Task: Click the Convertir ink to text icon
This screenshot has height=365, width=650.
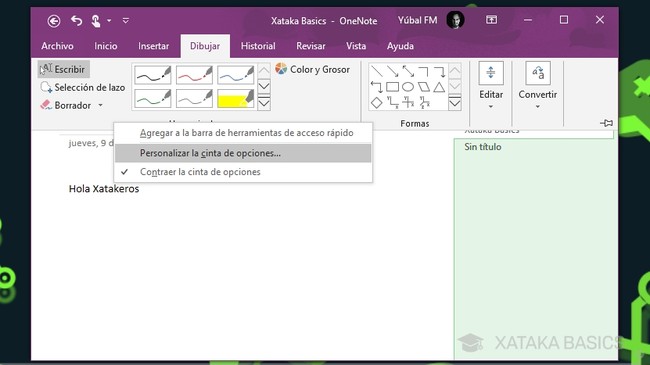Action: 538,73
